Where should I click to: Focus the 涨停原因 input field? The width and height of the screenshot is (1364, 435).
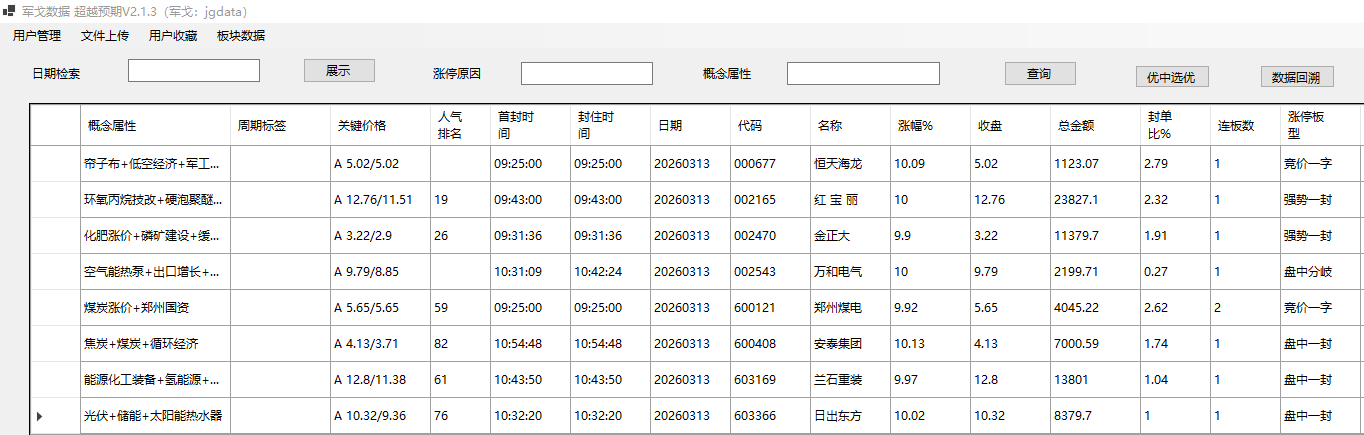click(x=587, y=74)
